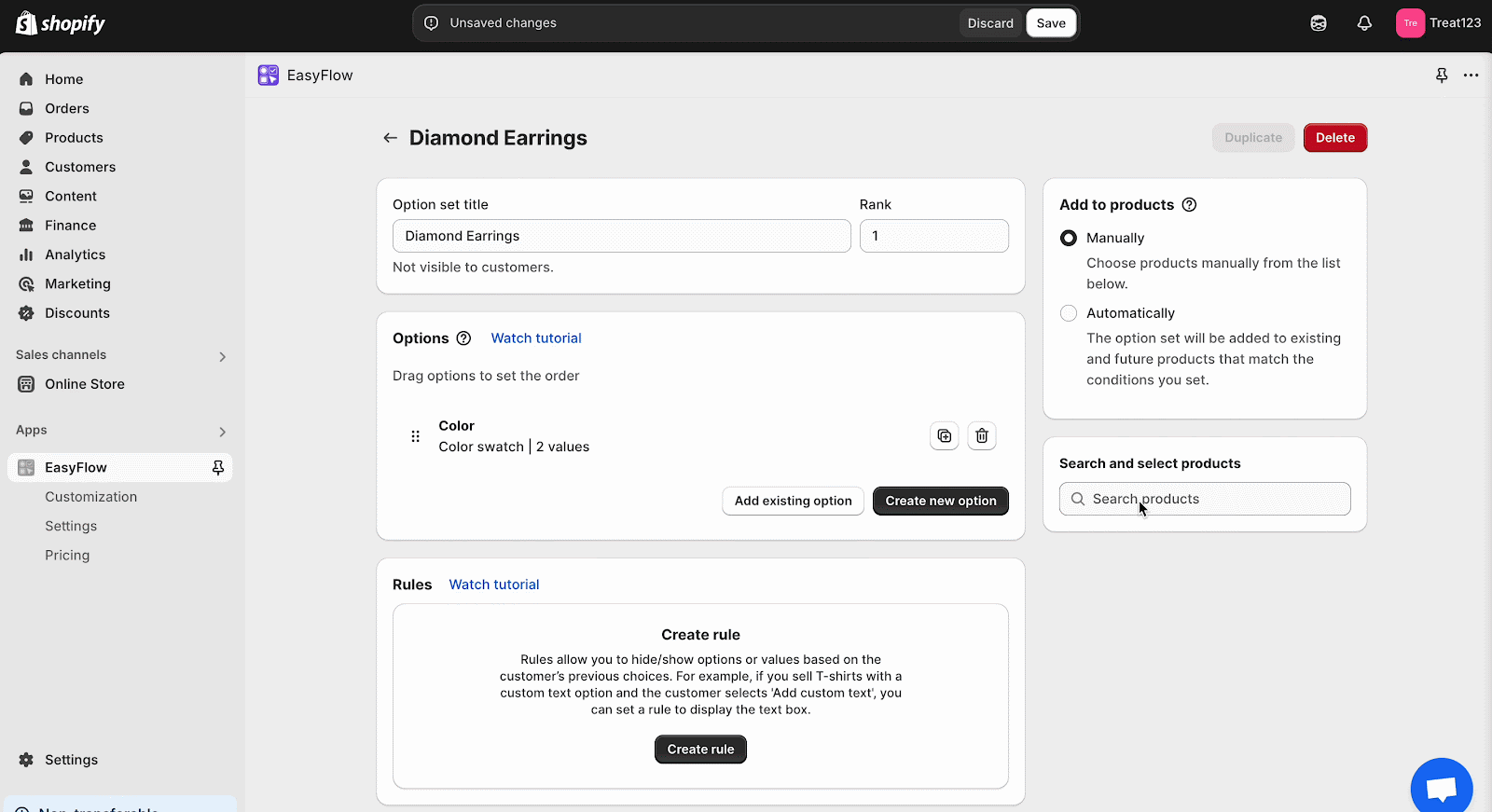The image size is (1492, 812).
Task: Open Watch tutorial link beside Options
Action: [x=536, y=338]
